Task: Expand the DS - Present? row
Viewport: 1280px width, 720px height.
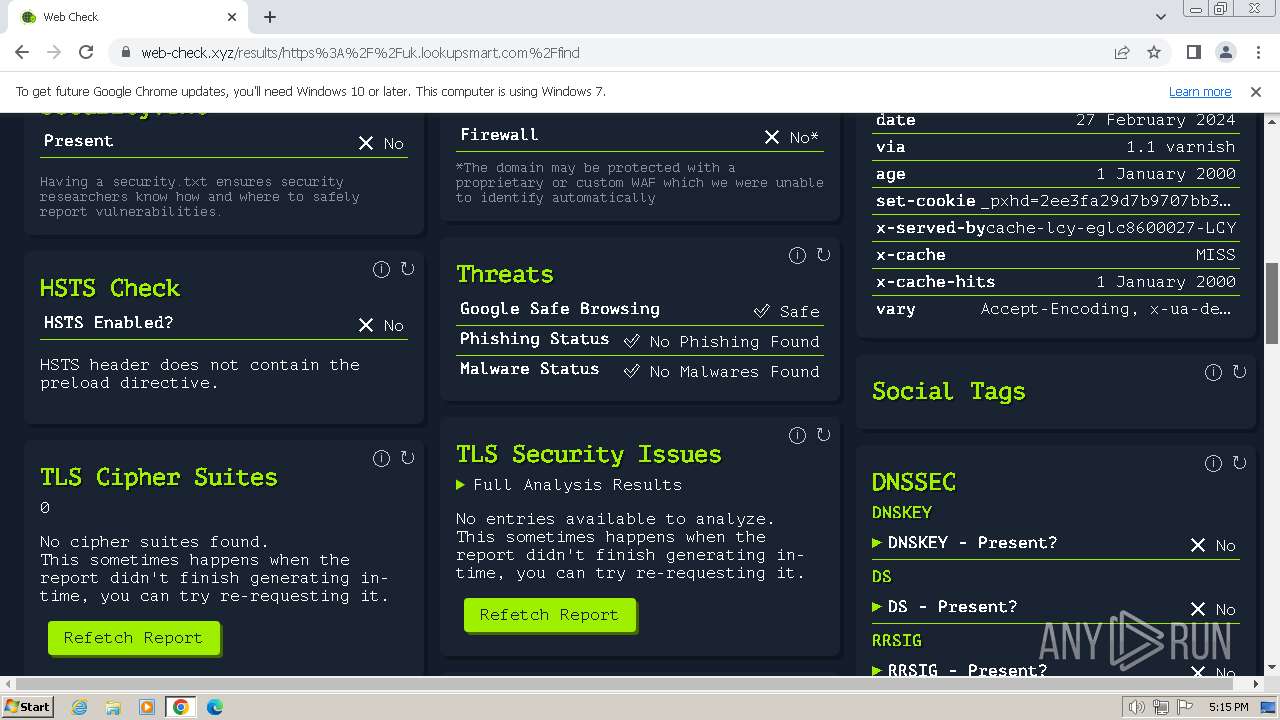Action: [x=945, y=607]
